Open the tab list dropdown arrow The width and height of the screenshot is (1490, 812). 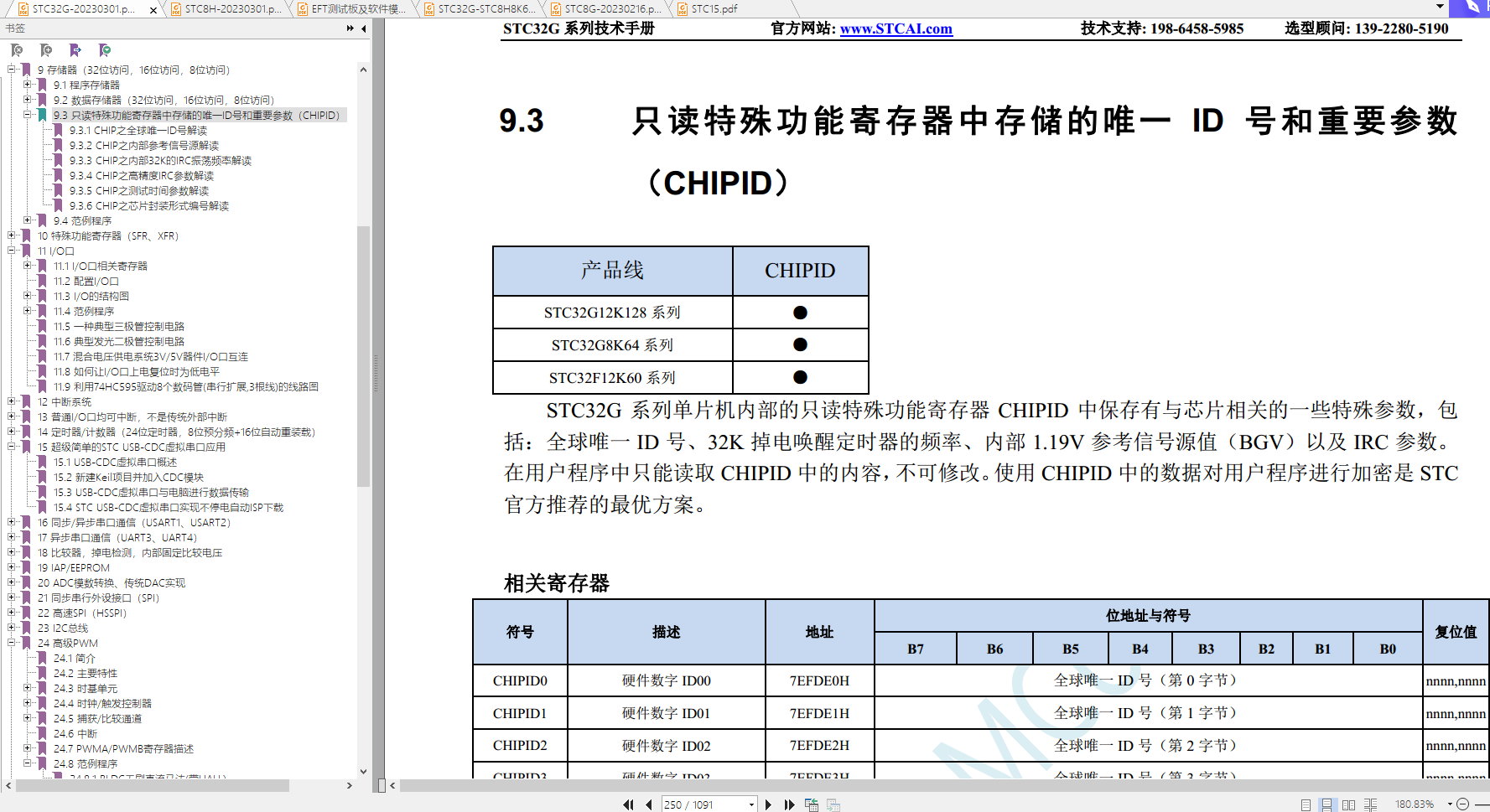1441,7
